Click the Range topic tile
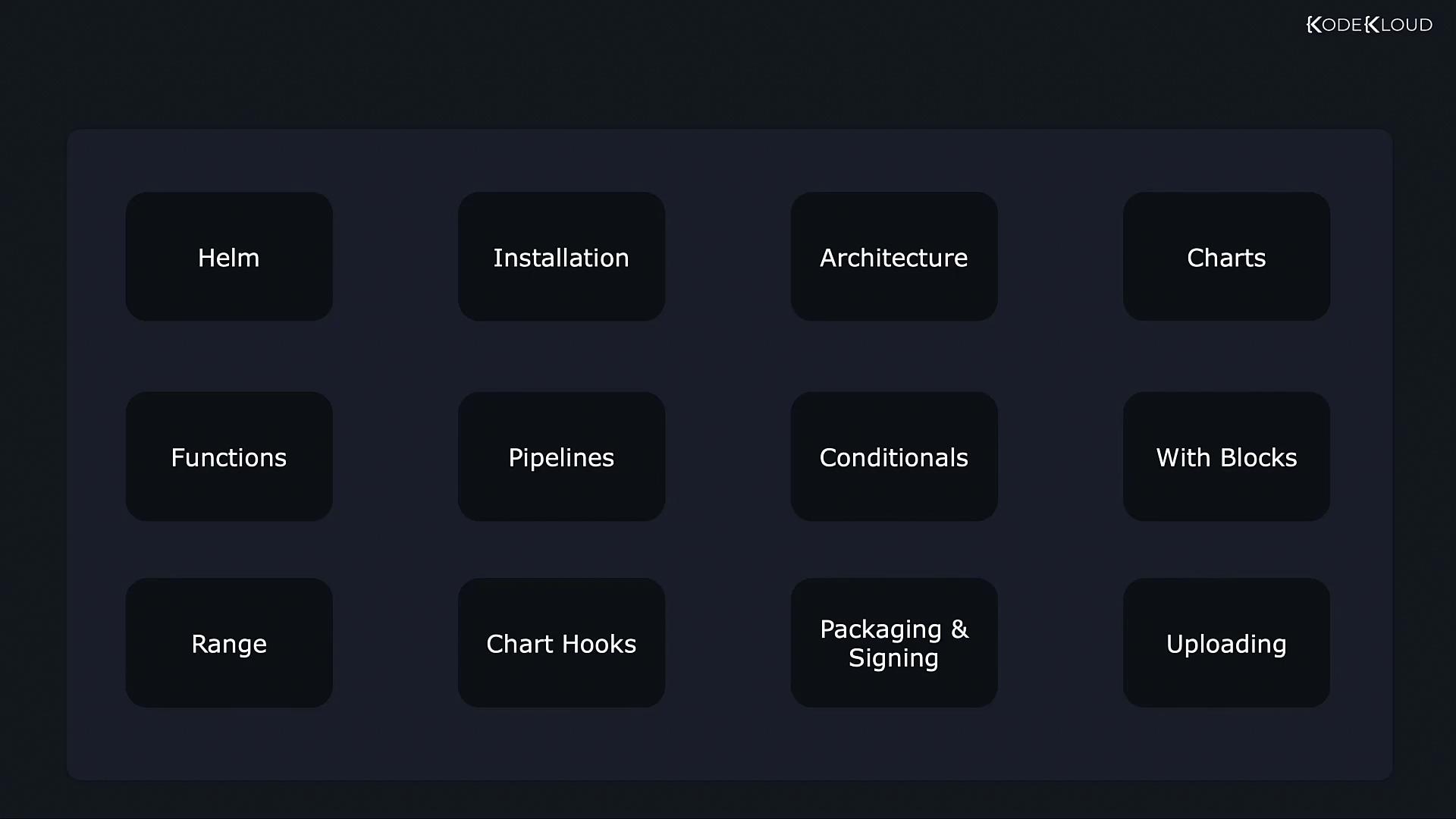The height and width of the screenshot is (819, 1456). tap(228, 644)
